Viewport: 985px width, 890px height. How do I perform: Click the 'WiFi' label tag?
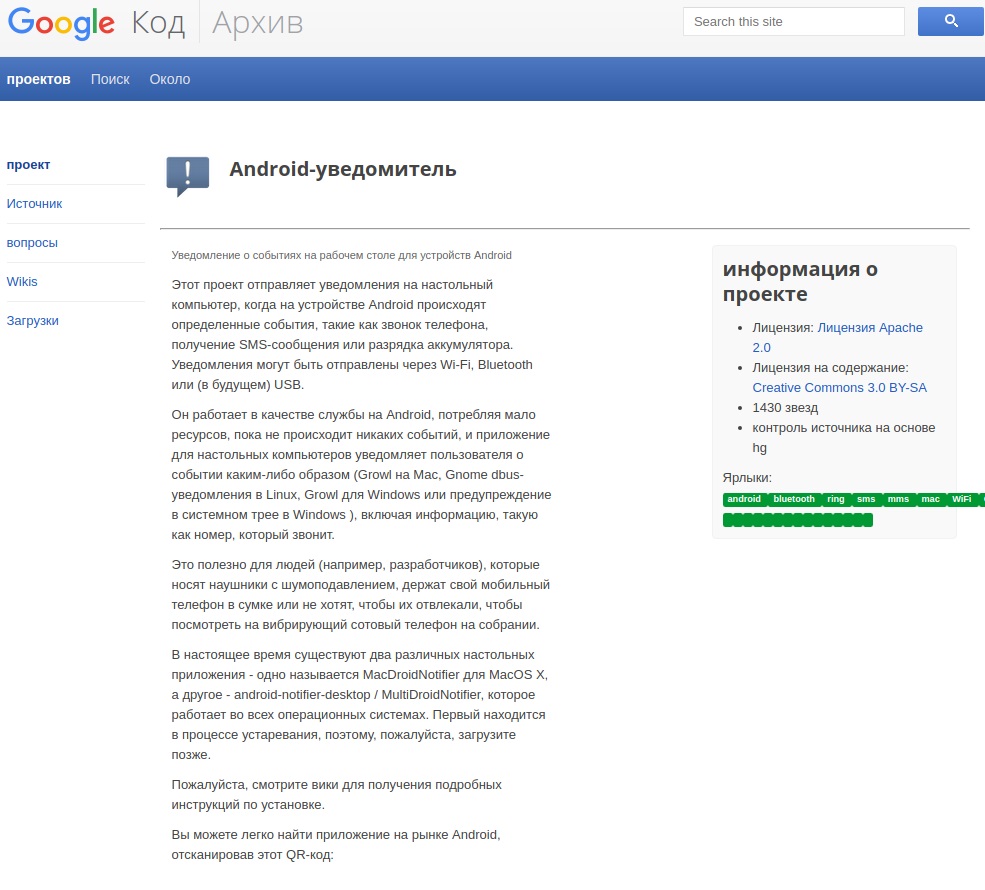tap(962, 499)
